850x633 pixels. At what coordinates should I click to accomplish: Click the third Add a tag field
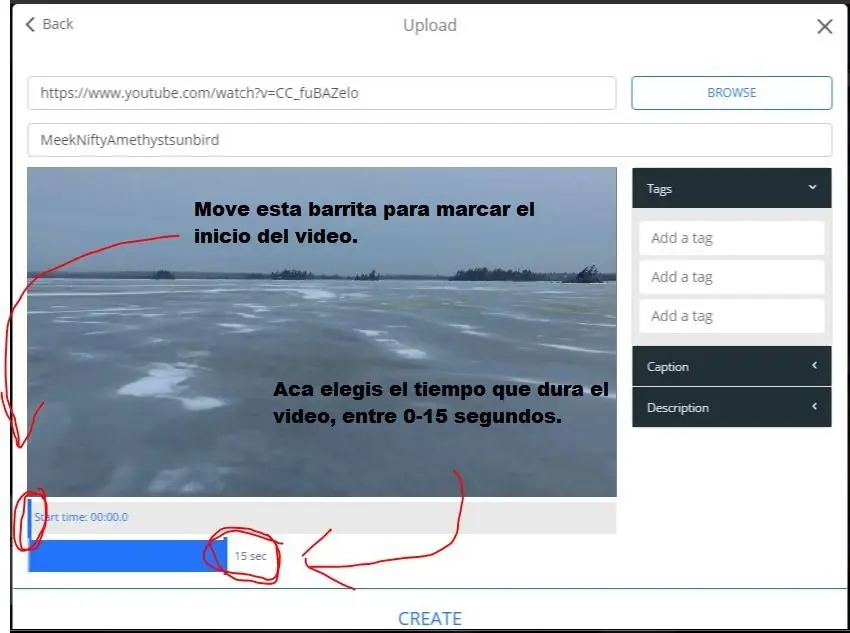(x=731, y=316)
